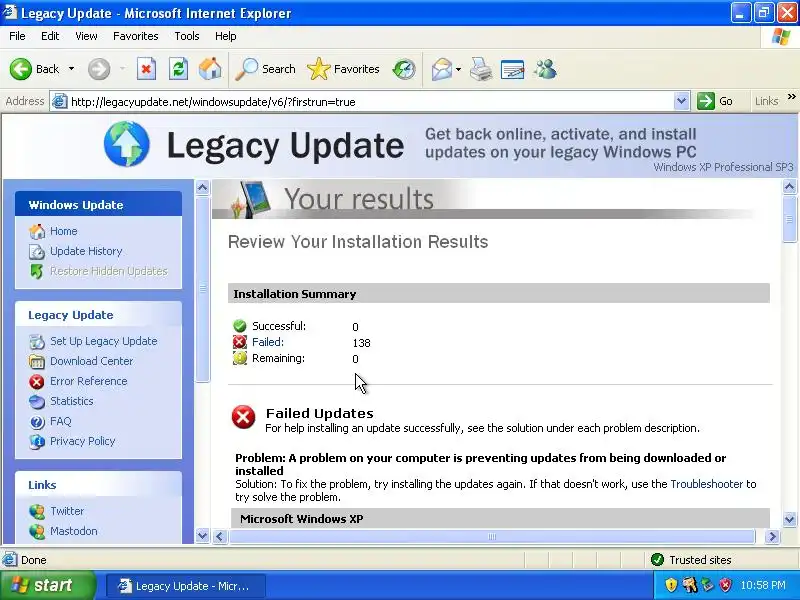Click the Go button
800x600 pixels.
[715, 101]
